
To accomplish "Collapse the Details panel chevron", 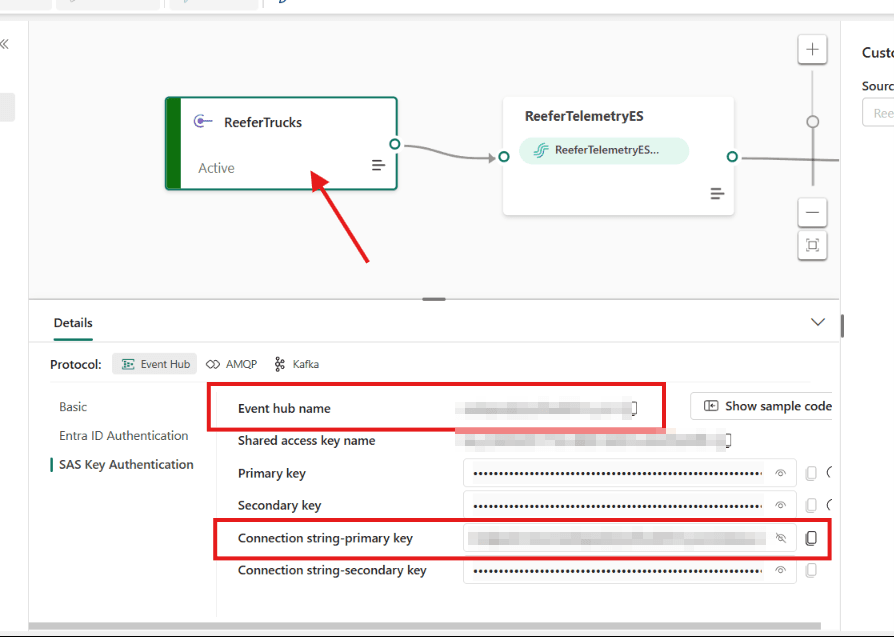I will tap(818, 322).
